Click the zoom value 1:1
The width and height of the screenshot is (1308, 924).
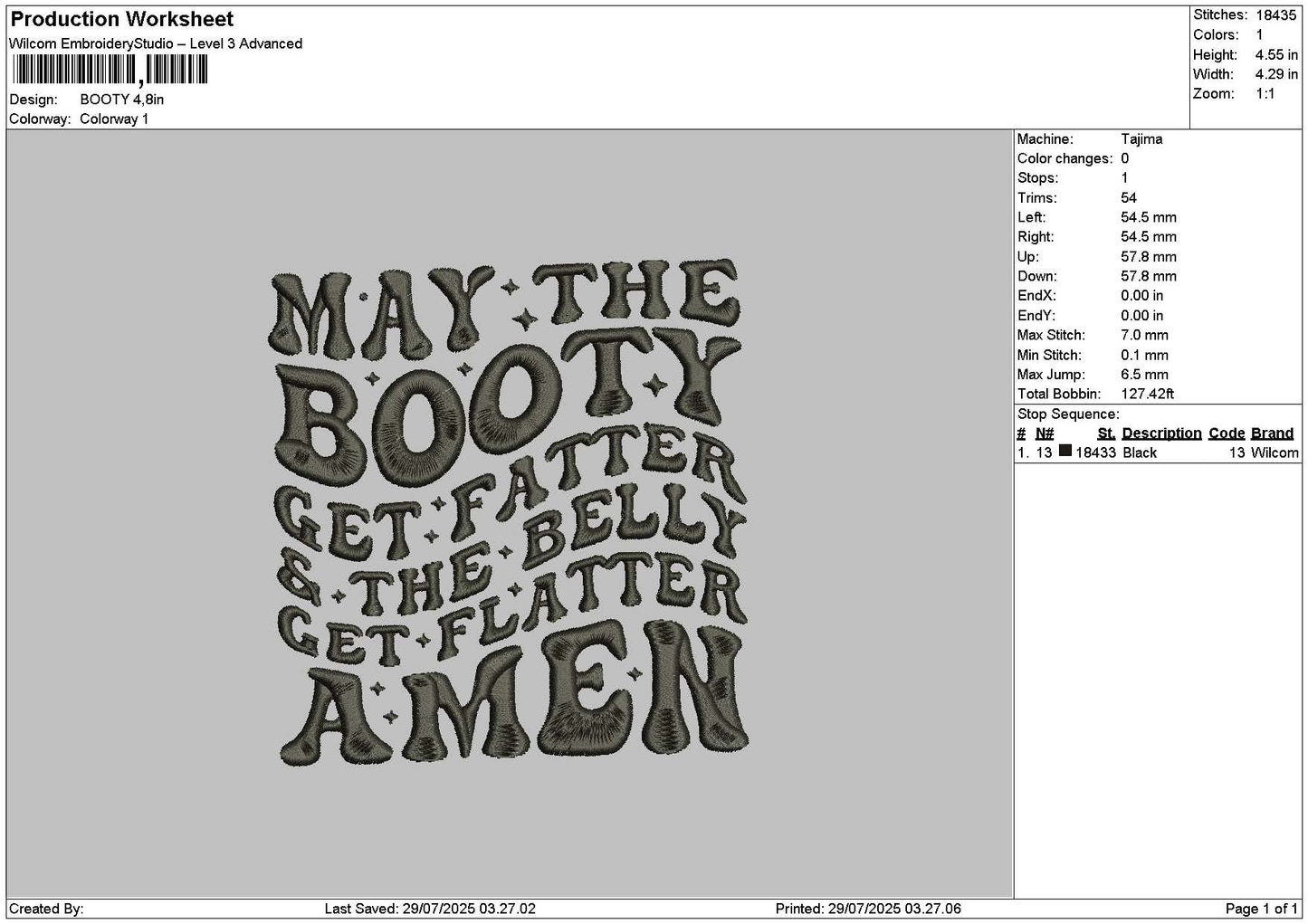(x=1265, y=94)
